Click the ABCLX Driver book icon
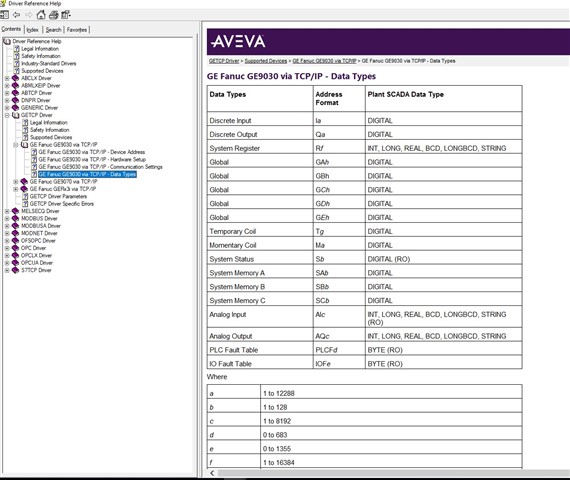 coord(15,78)
